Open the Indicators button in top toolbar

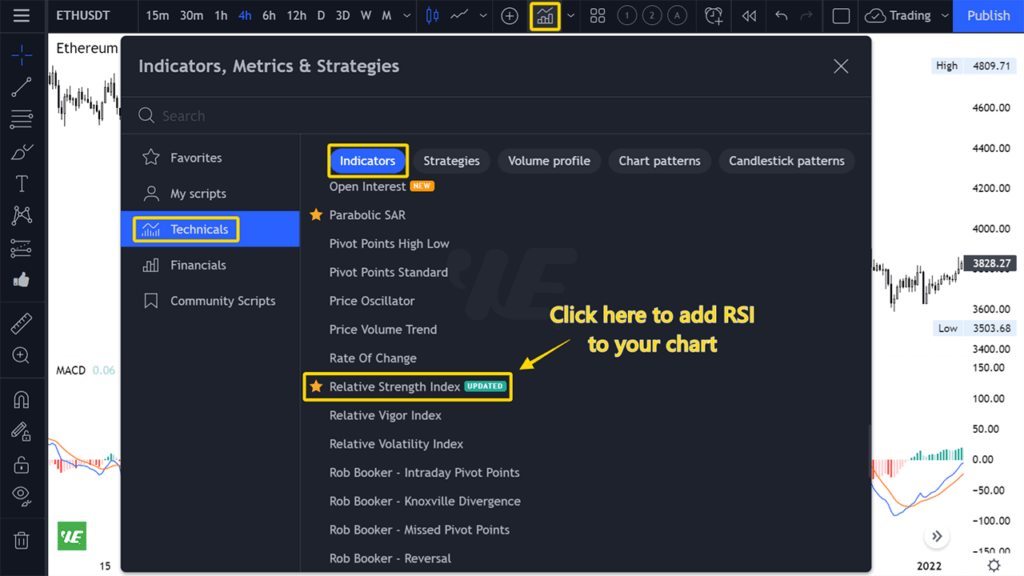coord(544,16)
